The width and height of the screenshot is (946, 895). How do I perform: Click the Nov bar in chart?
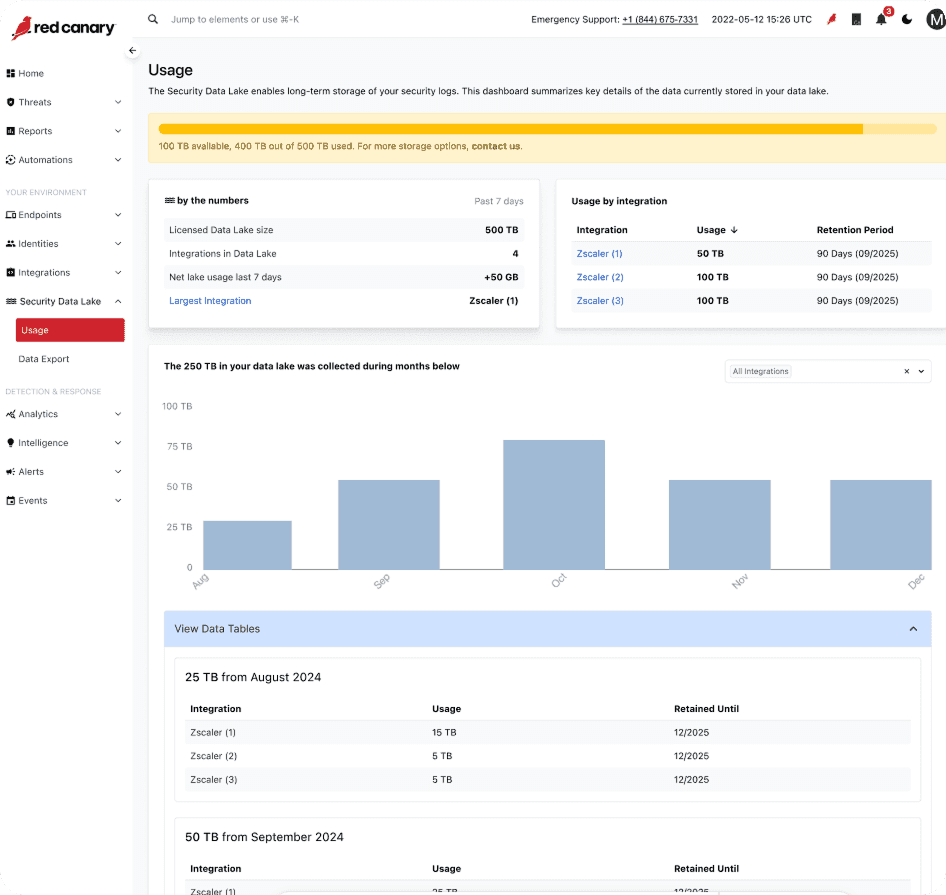[x=719, y=524]
